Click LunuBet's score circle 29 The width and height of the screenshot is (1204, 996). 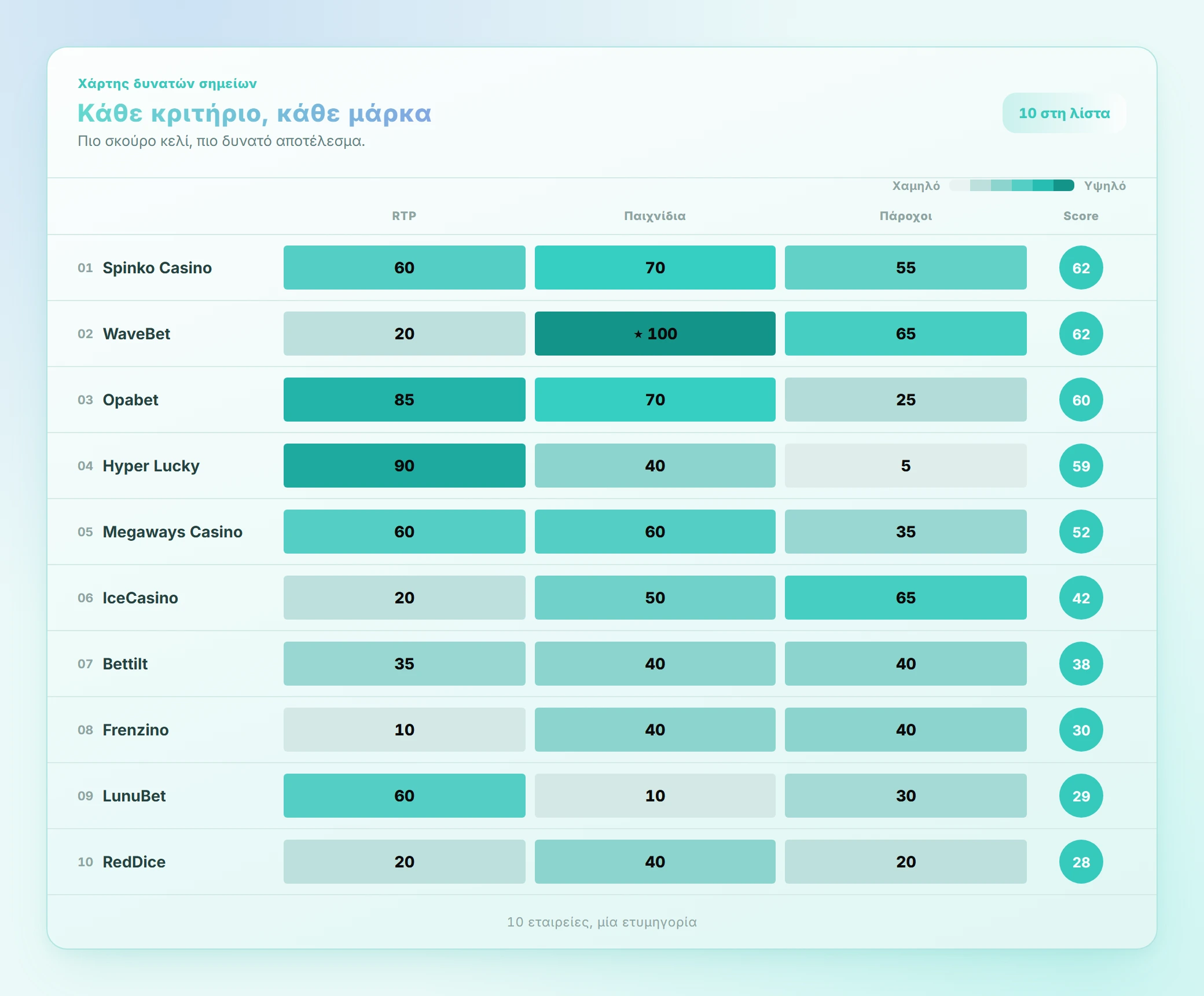tap(1081, 796)
